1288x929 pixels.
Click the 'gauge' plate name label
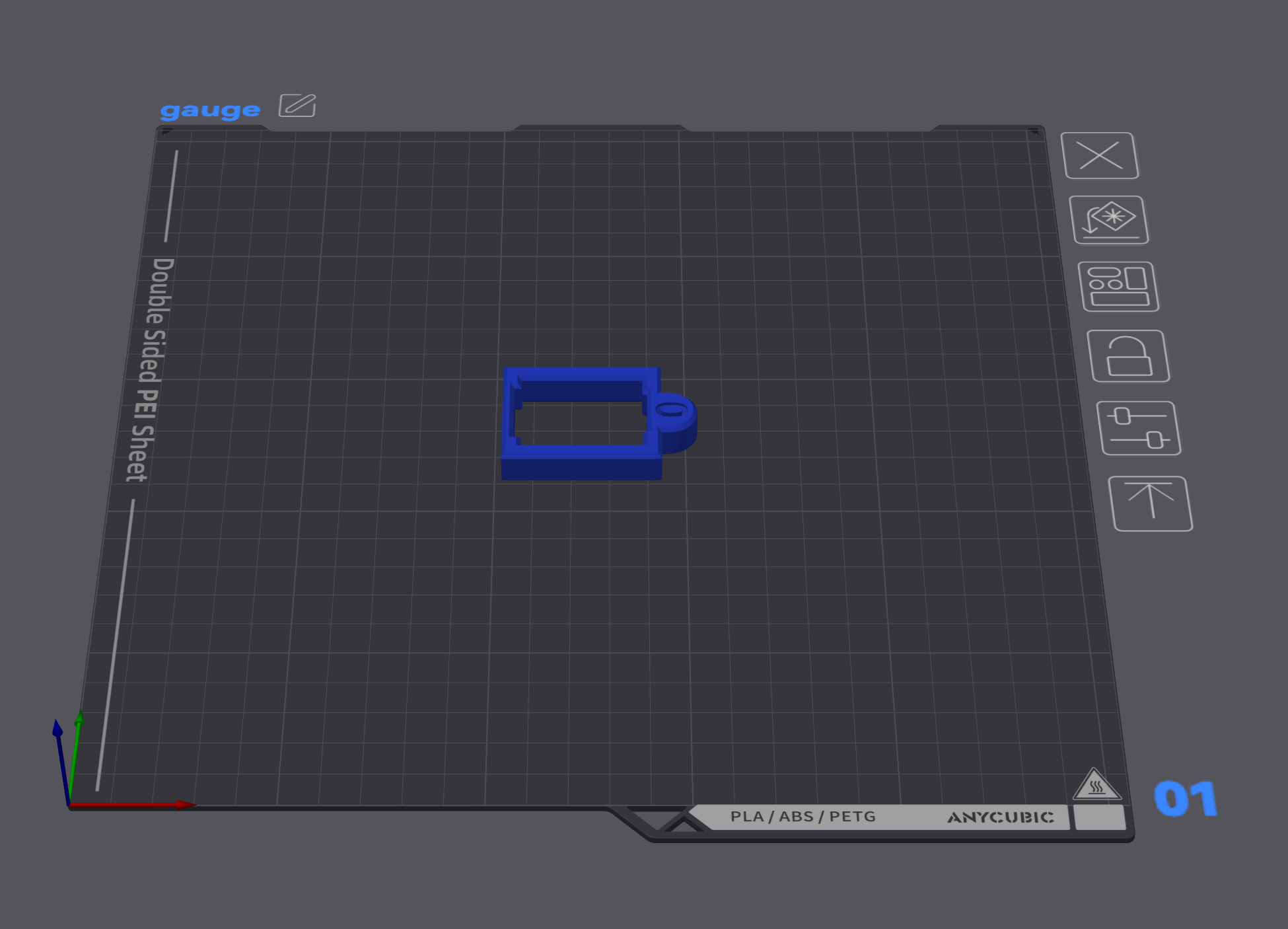(210, 110)
